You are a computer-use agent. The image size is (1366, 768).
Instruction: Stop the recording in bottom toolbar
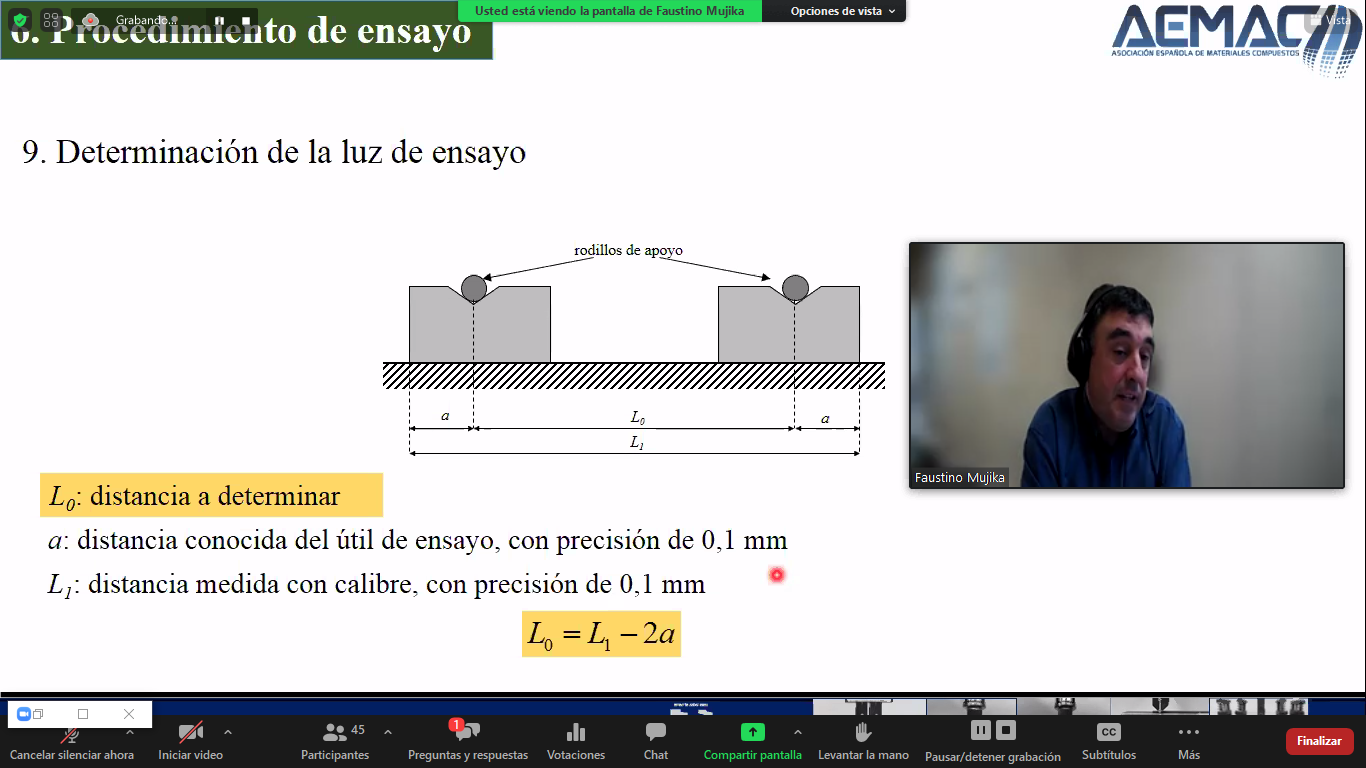[x=1006, y=730]
